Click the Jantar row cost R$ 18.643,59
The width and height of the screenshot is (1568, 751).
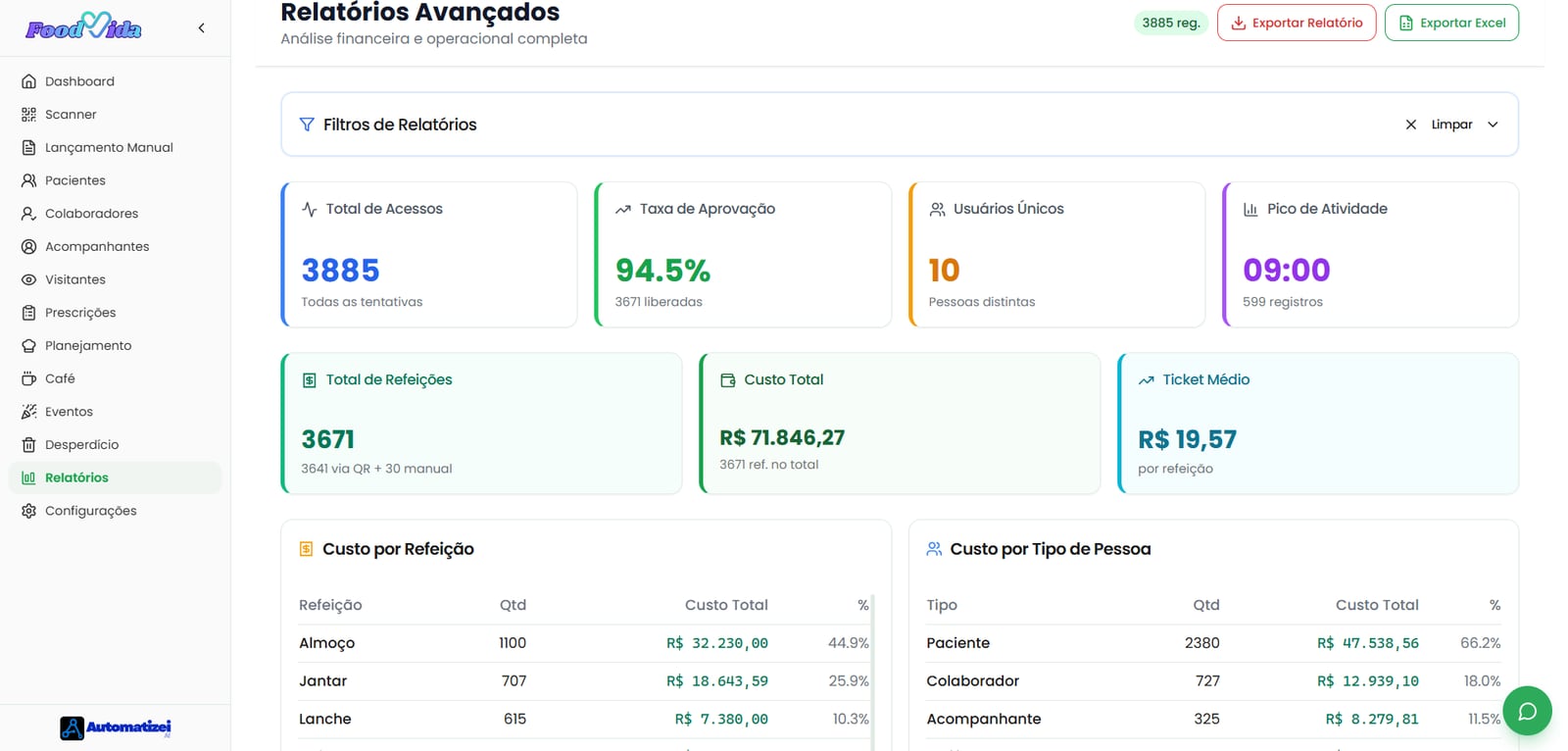click(717, 681)
